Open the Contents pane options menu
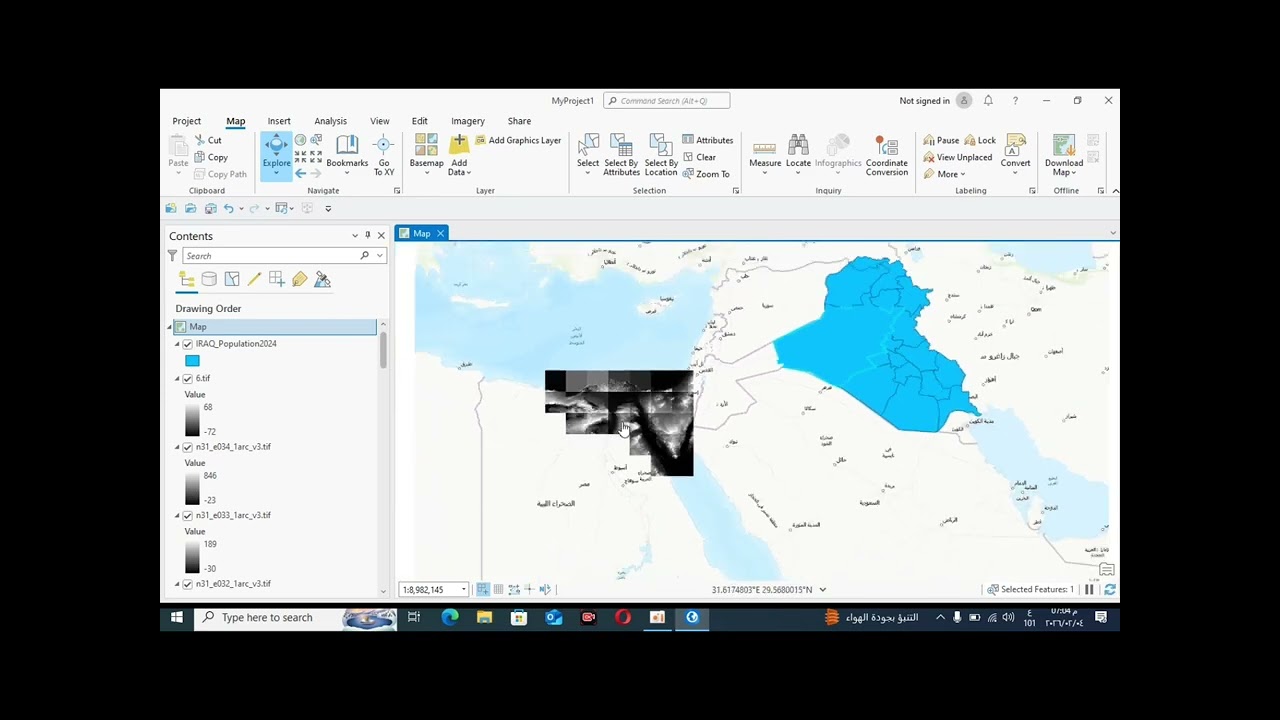 355,236
